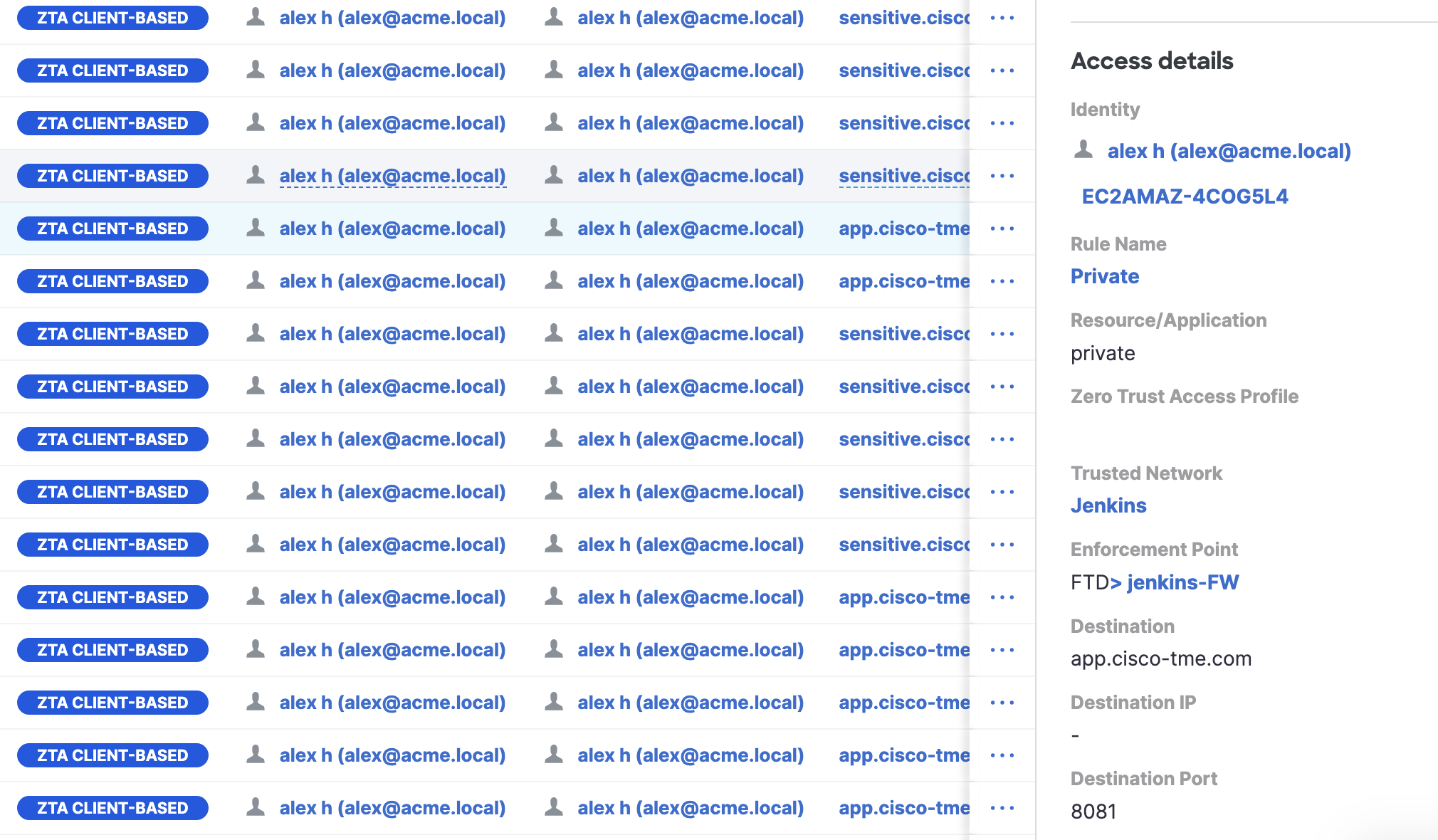
Task: Click first user icon in the bottom-most row
Action: click(x=256, y=807)
